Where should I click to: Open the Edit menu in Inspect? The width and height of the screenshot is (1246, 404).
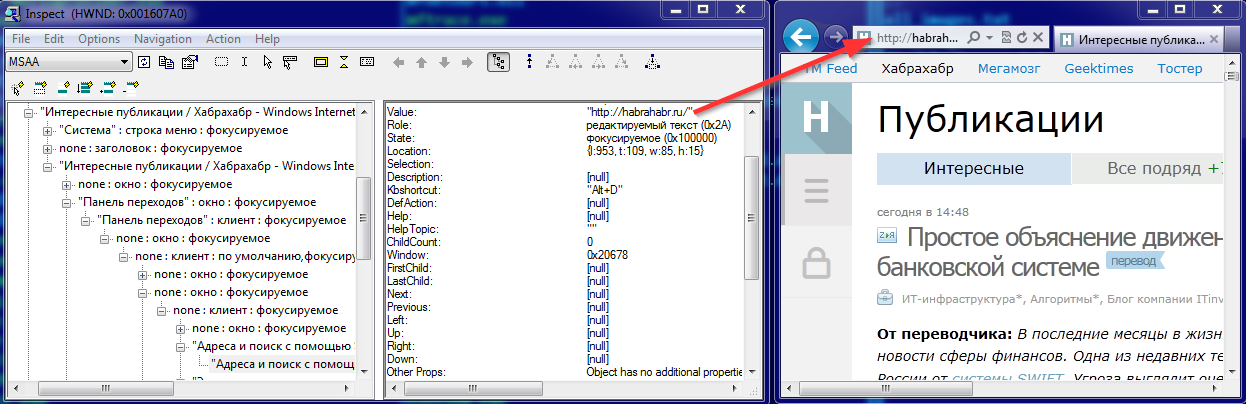[x=54, y=39]
